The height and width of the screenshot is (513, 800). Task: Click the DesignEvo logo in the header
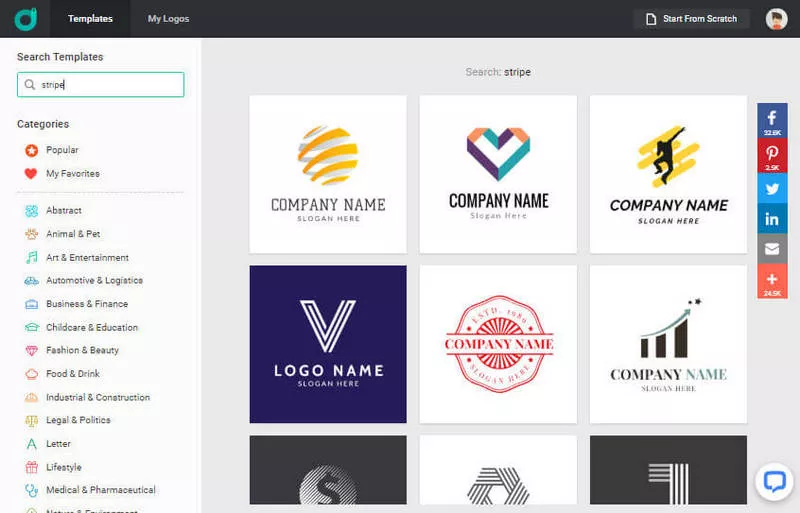click(x=26, y=18)
